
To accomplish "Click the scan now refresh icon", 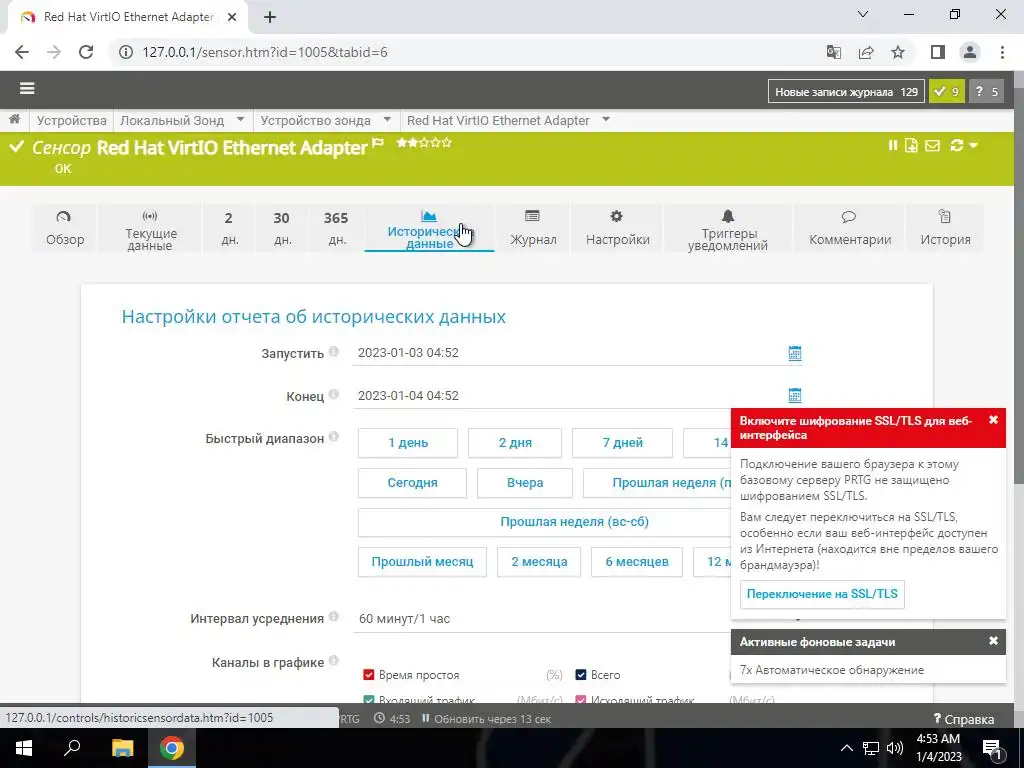I will tap(957, 146).
